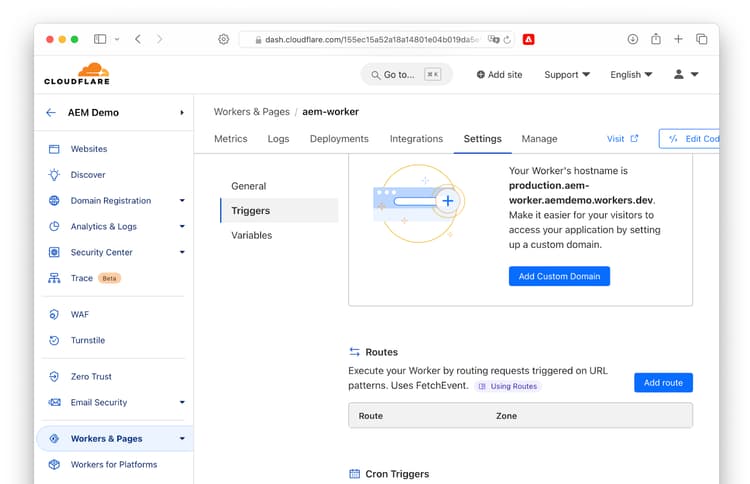Image resolution: width=750 pixels, height=484 pixels.
Task: Open the English language dropdown
Action: pyautogui.click(x=631, y=75)
